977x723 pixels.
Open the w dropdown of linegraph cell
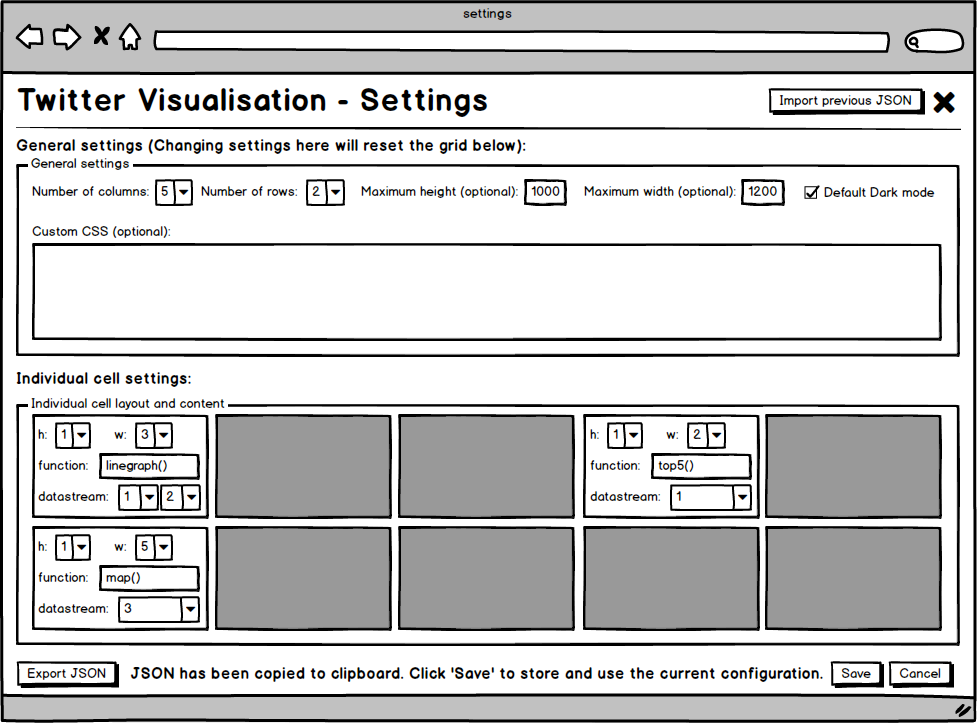point(154,435)
